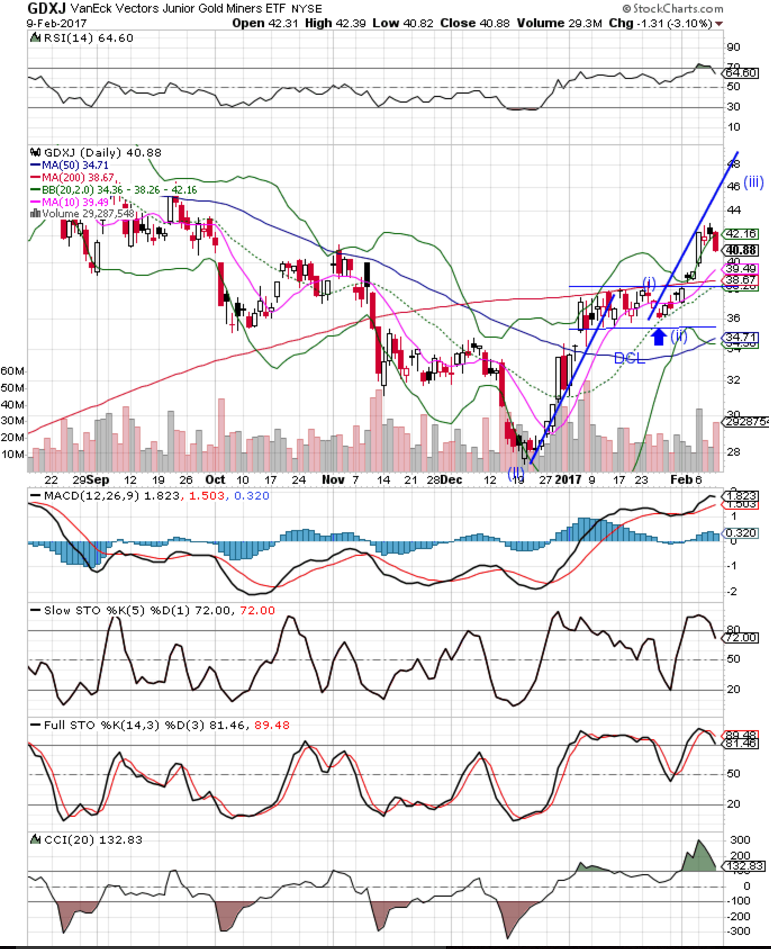This screenshot has width=771, height=949.
Task: Click the line icon beside RSI(14)
Action: (x=36, y=37)
